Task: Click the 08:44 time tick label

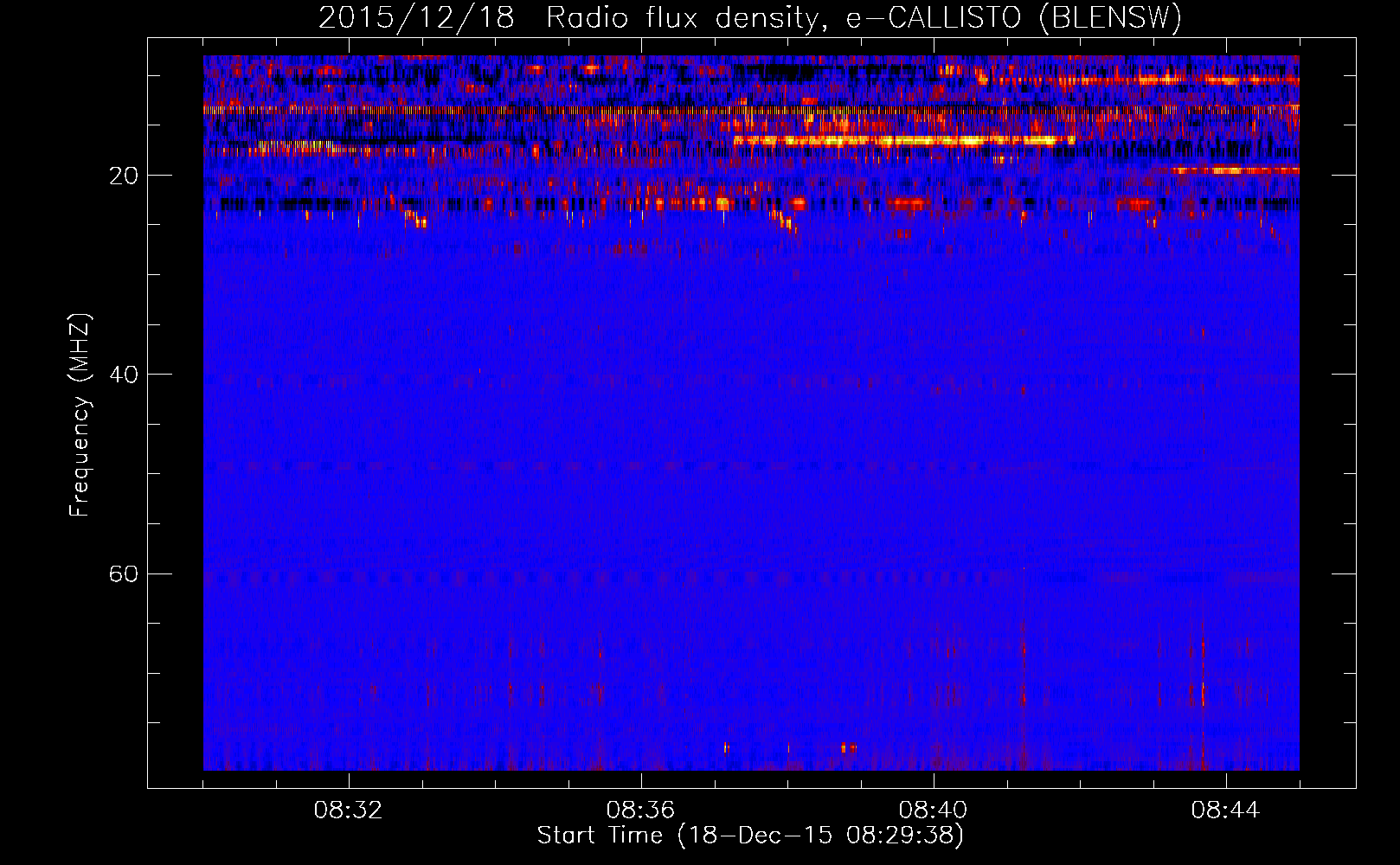Action: coord(1226,811)
